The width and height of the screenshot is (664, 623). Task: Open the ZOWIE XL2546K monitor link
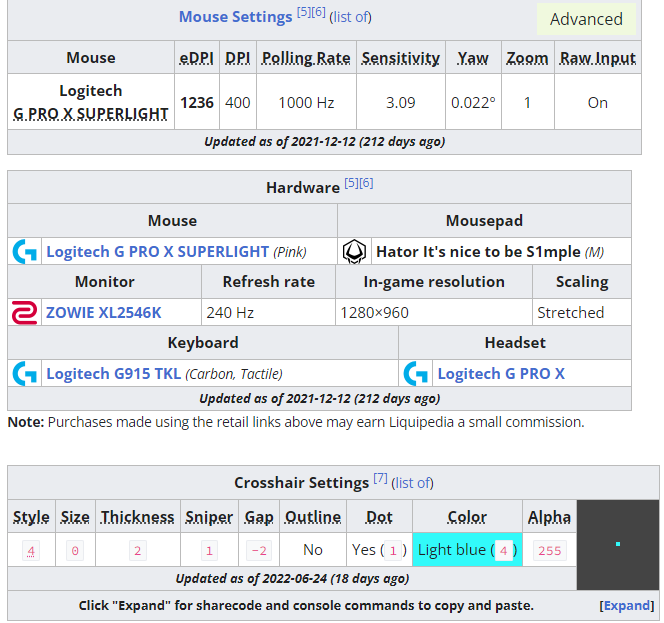click(x=103, y=312)
